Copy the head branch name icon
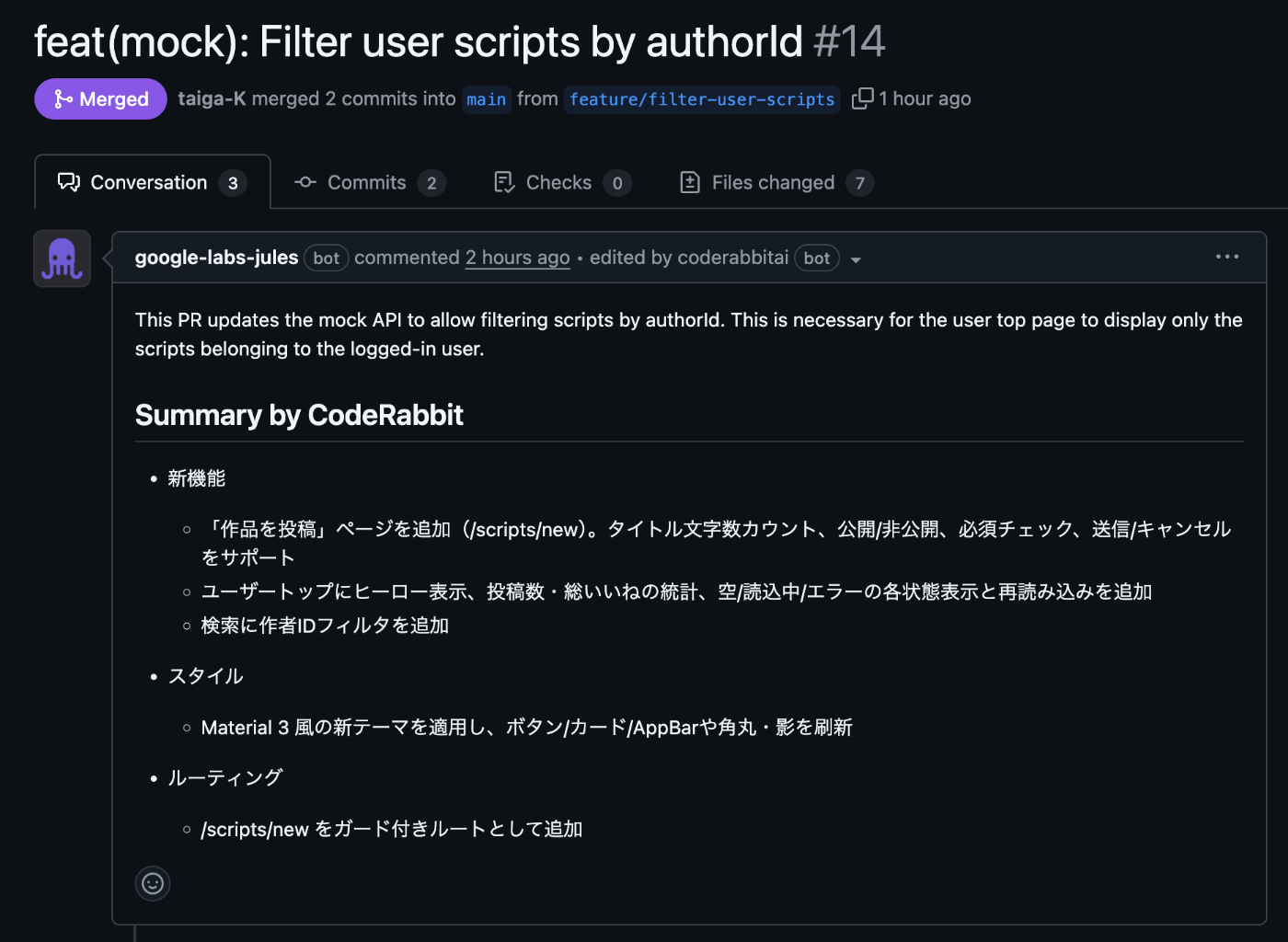The height and width of the screenshot is (942, 1288). click(862, 98)
